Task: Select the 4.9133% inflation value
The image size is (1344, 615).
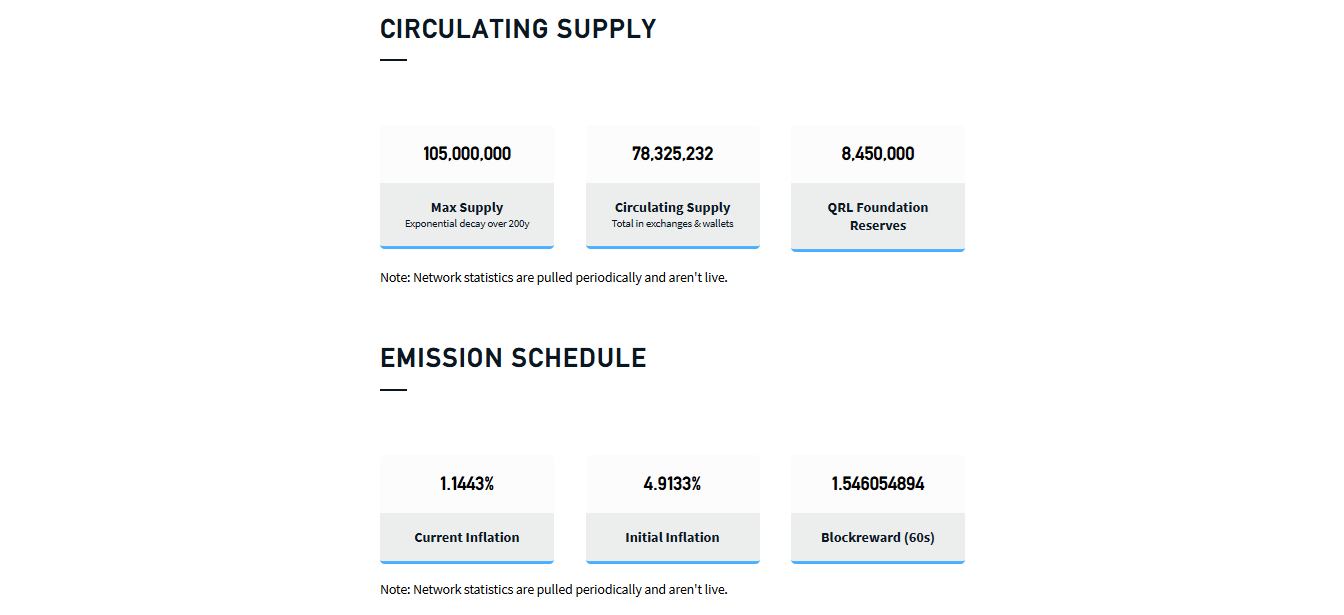Action: tap(673, 484)
